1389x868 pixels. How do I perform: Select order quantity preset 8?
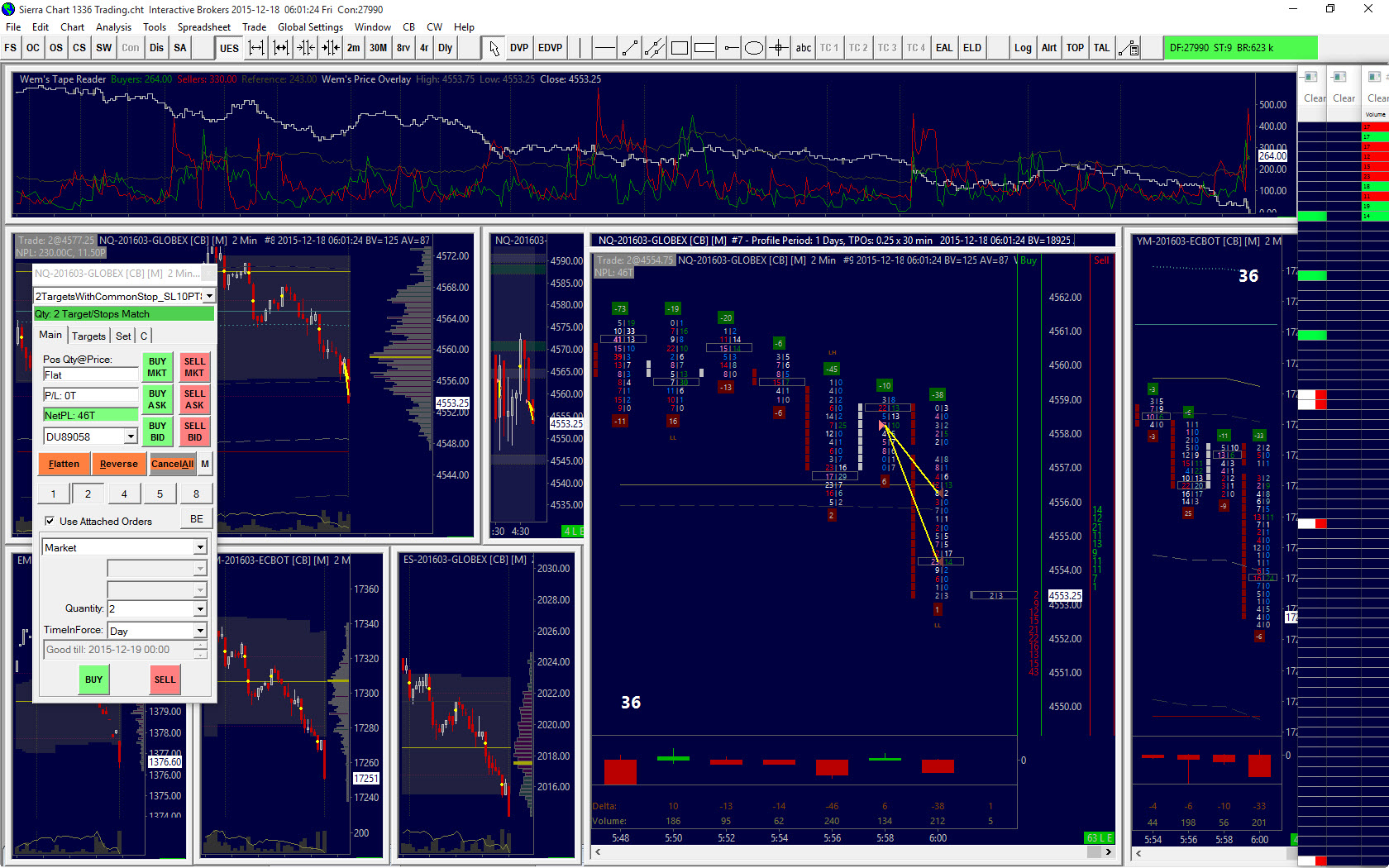click(x=196, y=494)
